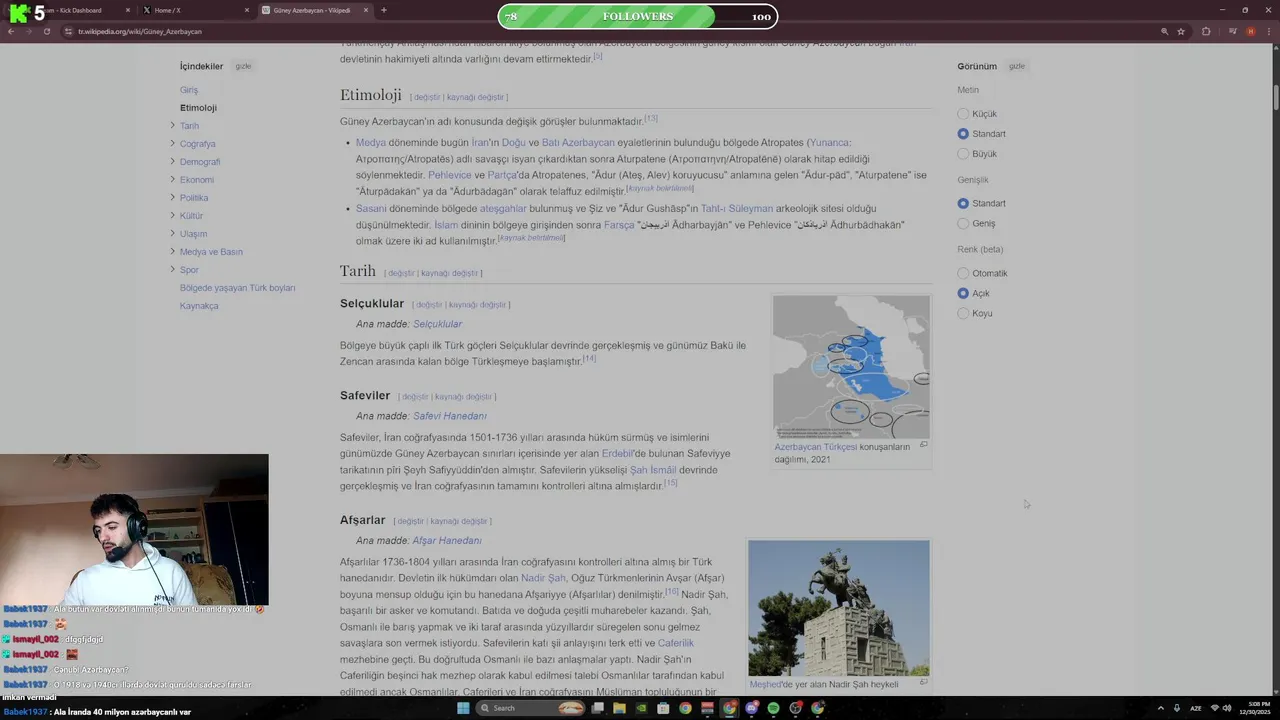Image resolution: width=1280 pixels, height=720 pixels.
Task: Expand the Kültür section in contents
Action: (172, 216)
